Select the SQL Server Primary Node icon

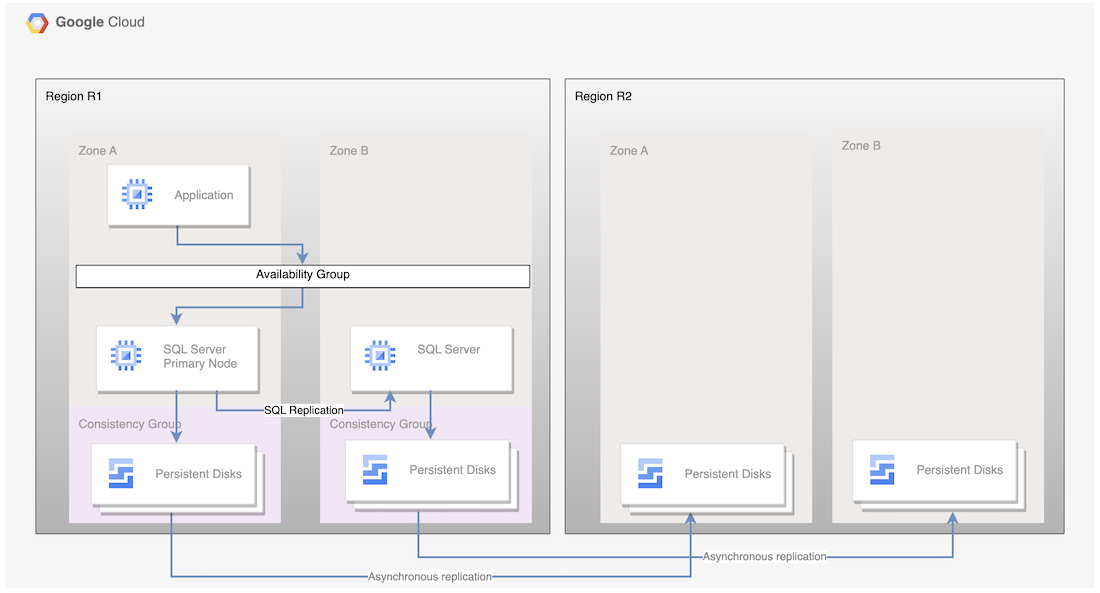click(x=124, y=357)
